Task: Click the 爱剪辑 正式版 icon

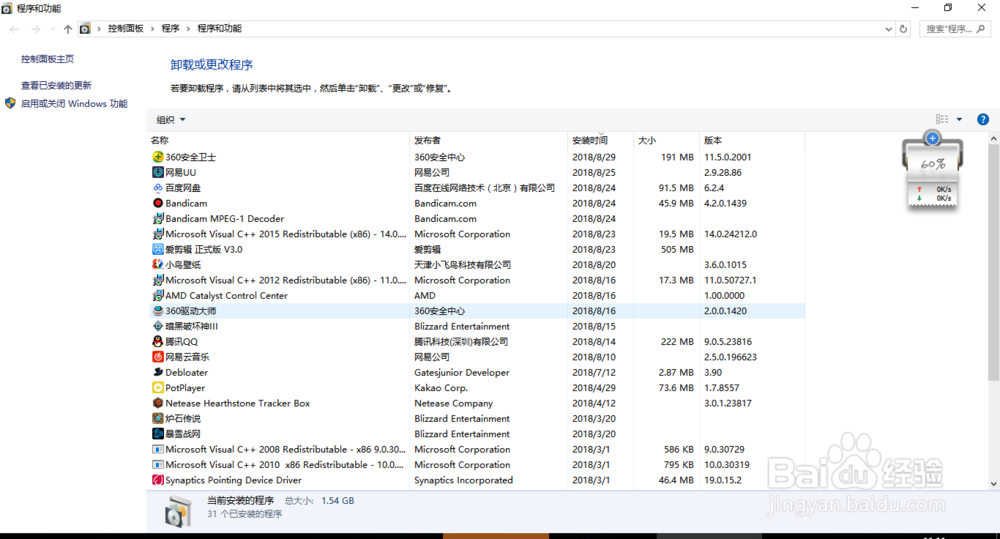Action: 158,249
